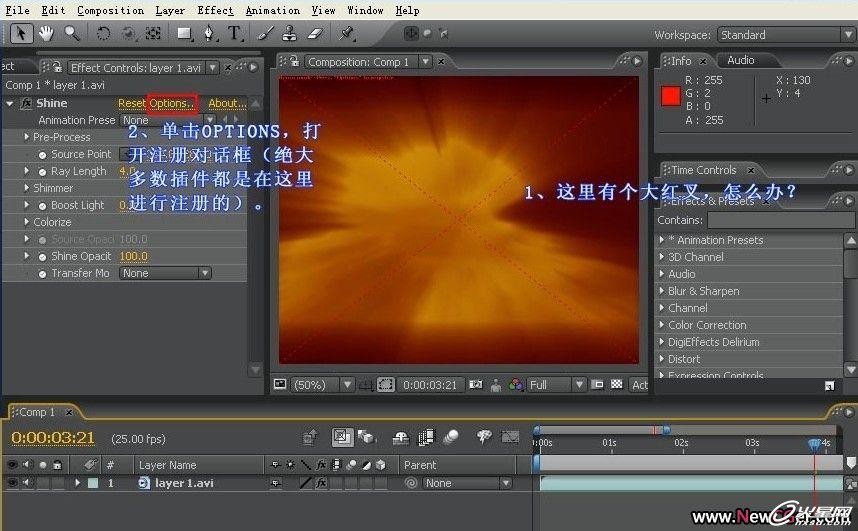This screenshot has width=858, height=531.
Task: Select the Rectangular Mask tool
Action: (x=184, y=34)
